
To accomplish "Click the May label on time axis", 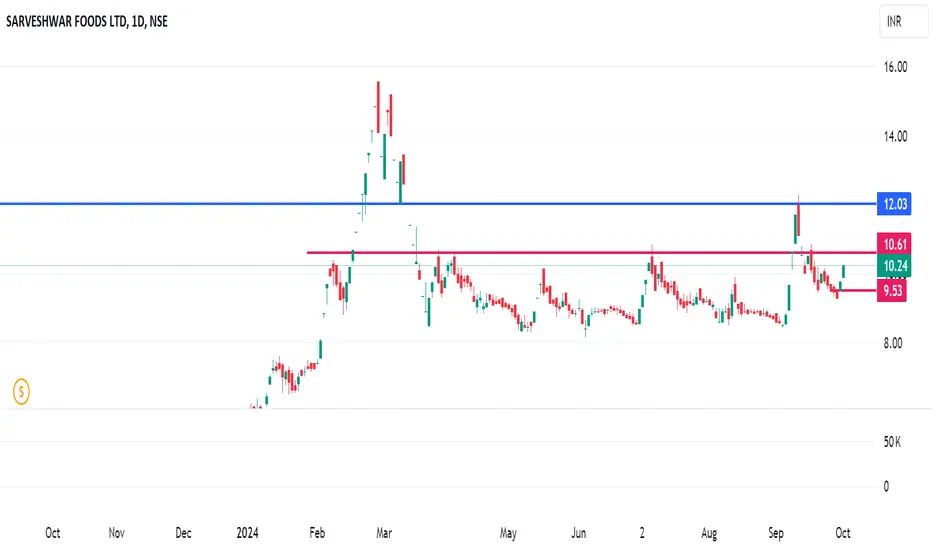I will pyautogui.click(x=508, y=533).
